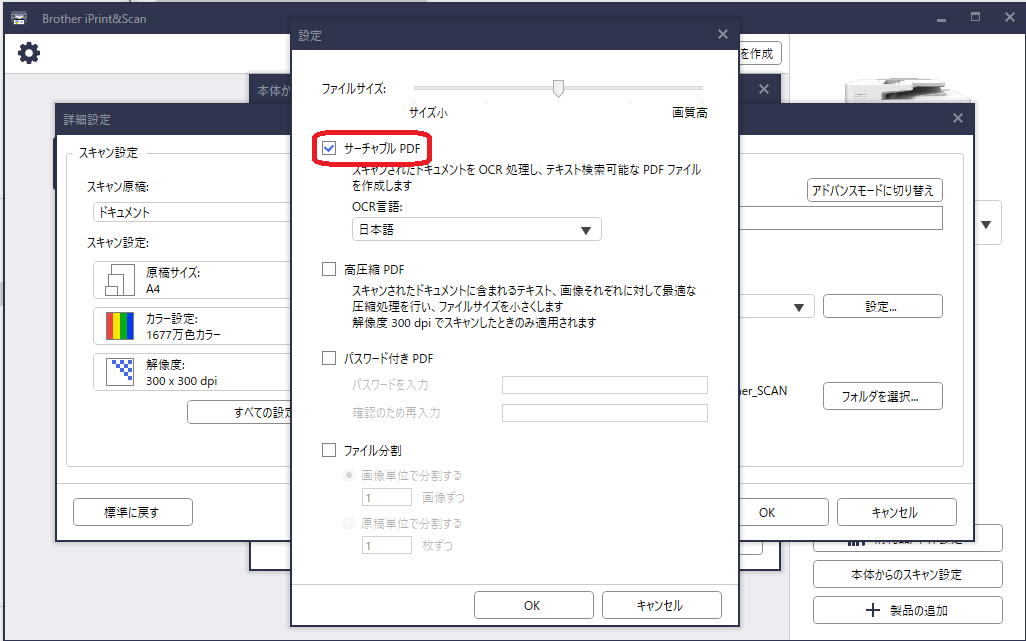Click the 標準に戻す button
The height and width of the screenshot is (641, 1026).
pos(133,512)
